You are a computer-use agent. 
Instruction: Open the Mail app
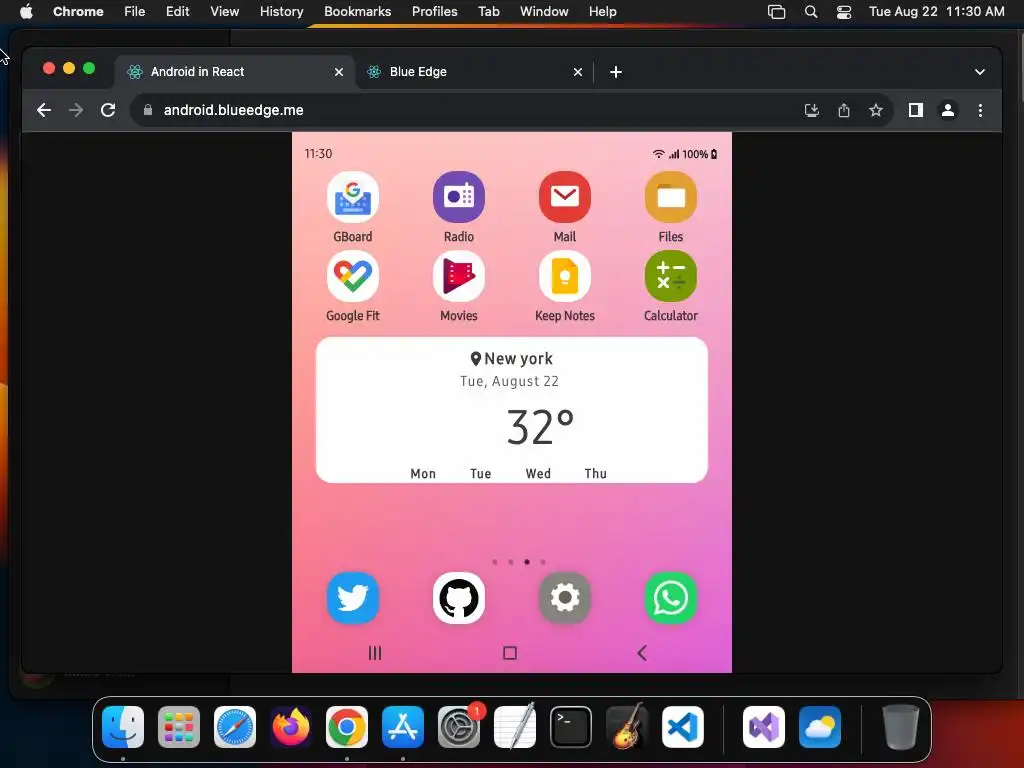click(x=565, y=197)
